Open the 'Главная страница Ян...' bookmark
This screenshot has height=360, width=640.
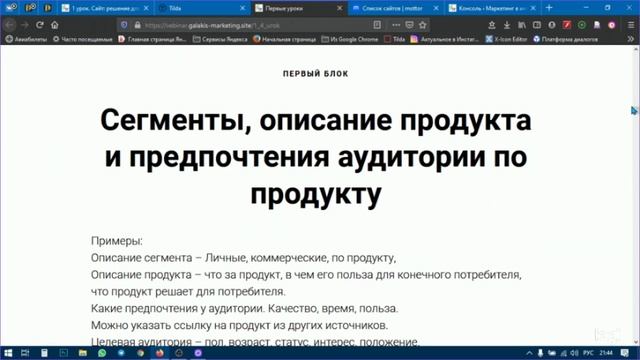(x=152, y=39)
